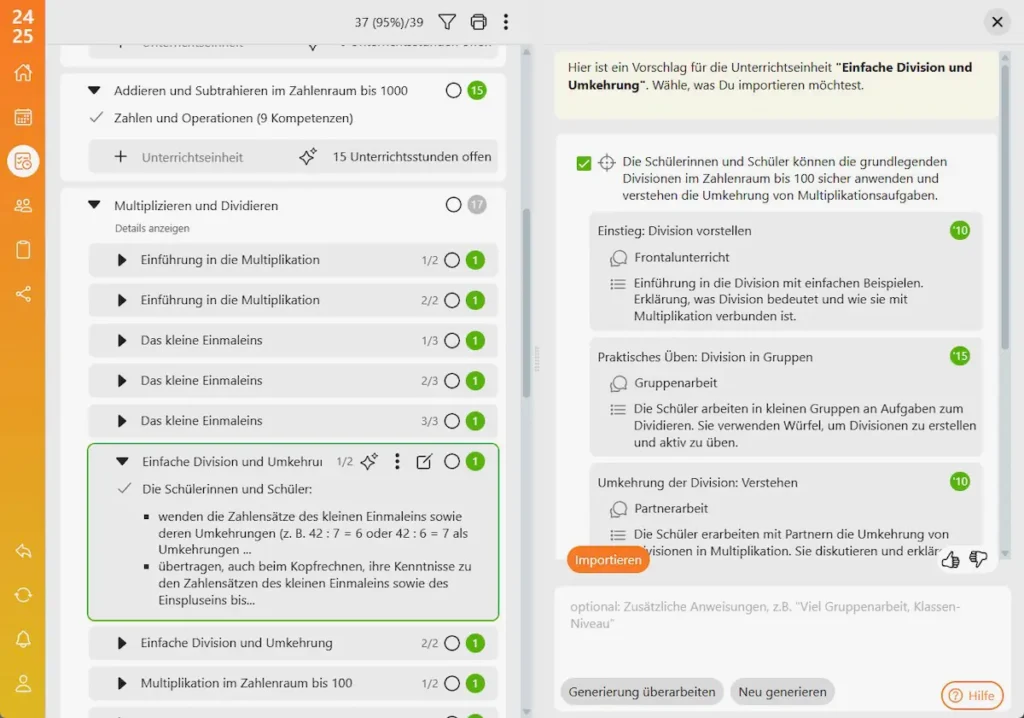Toggle circle for Einführung Multiplikation 2/2
The width and height of the screenshot is (1024, 718).
click(x=452, y=301)
